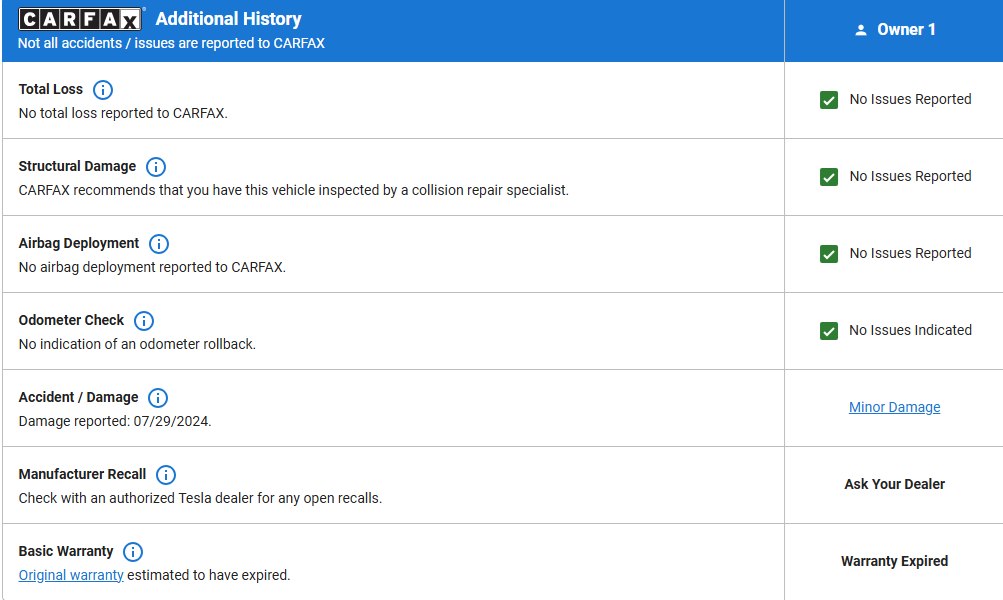Follow the Original warranty link
This screenshot has height=600, width=1003.
pos(71,575)
